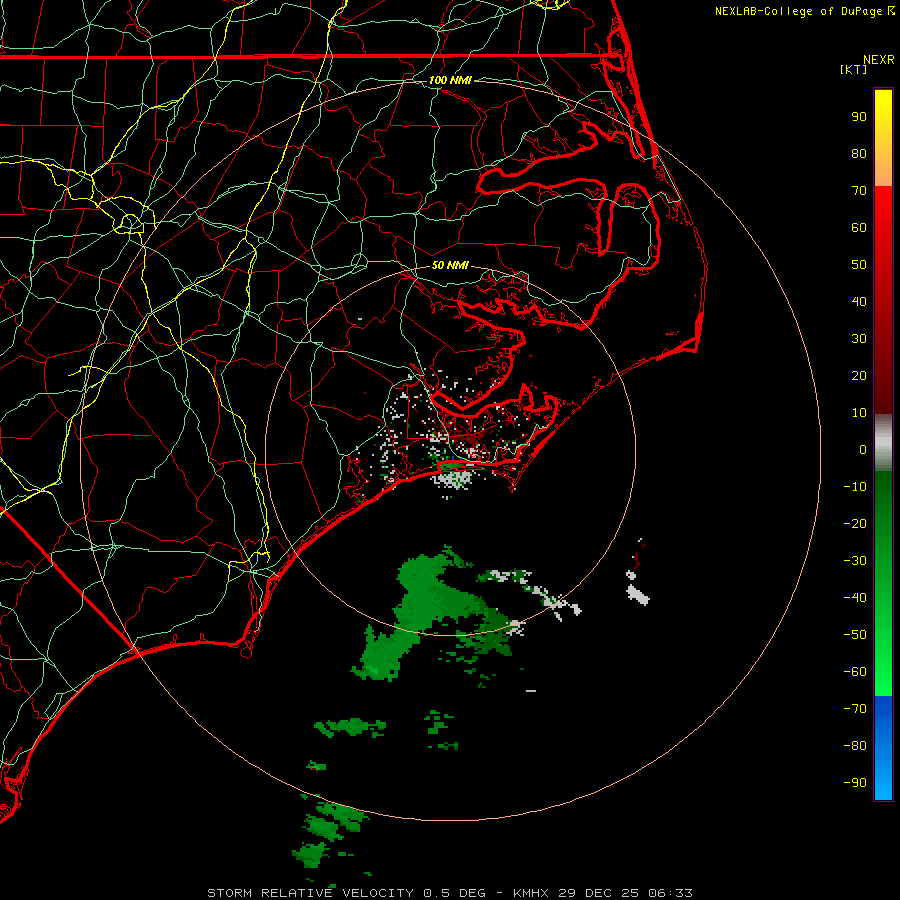Click the 80 value on the velocity scale
The image size is (900, 900).
click(x=859, y=154)
